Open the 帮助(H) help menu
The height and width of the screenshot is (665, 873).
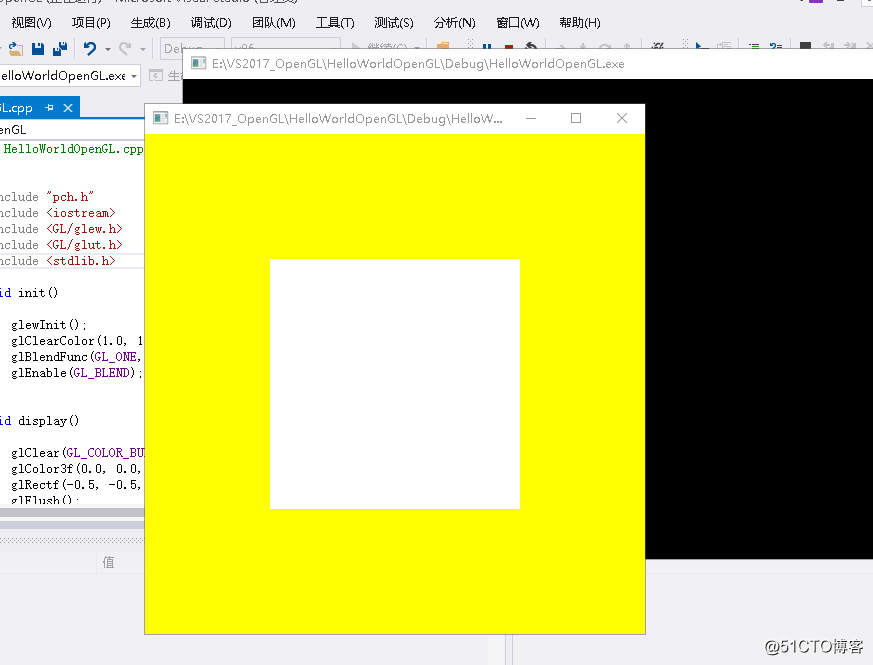pyautogui.click(x=580, y=23)
